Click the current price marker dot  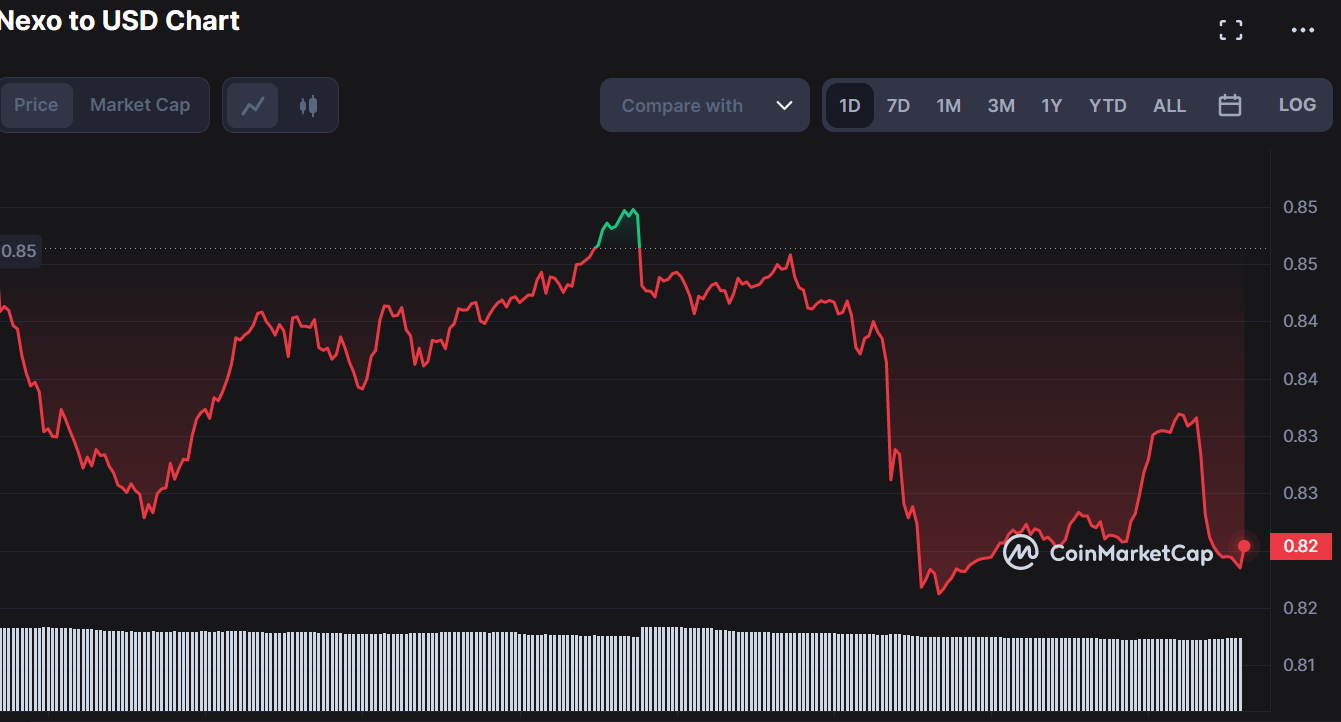coord(1243,547)
